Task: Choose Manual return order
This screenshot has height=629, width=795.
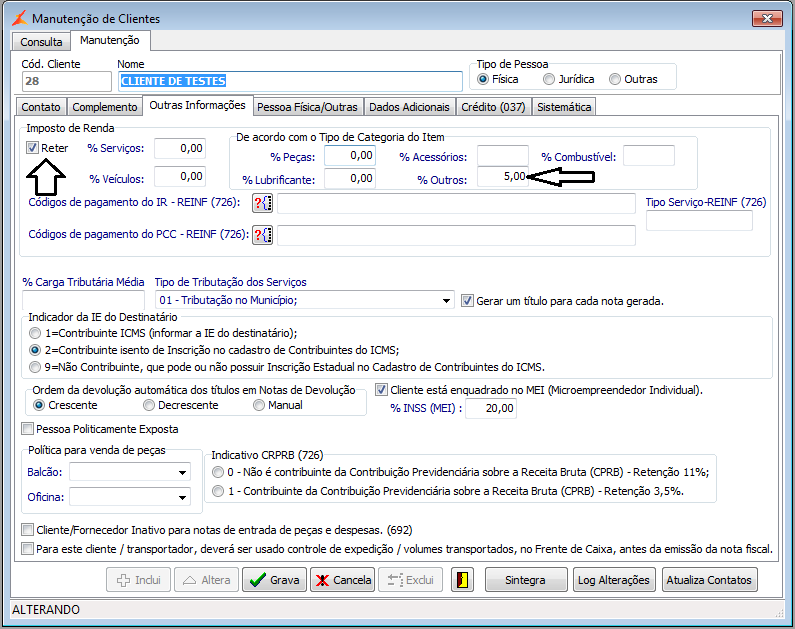Action: (259, 405)
